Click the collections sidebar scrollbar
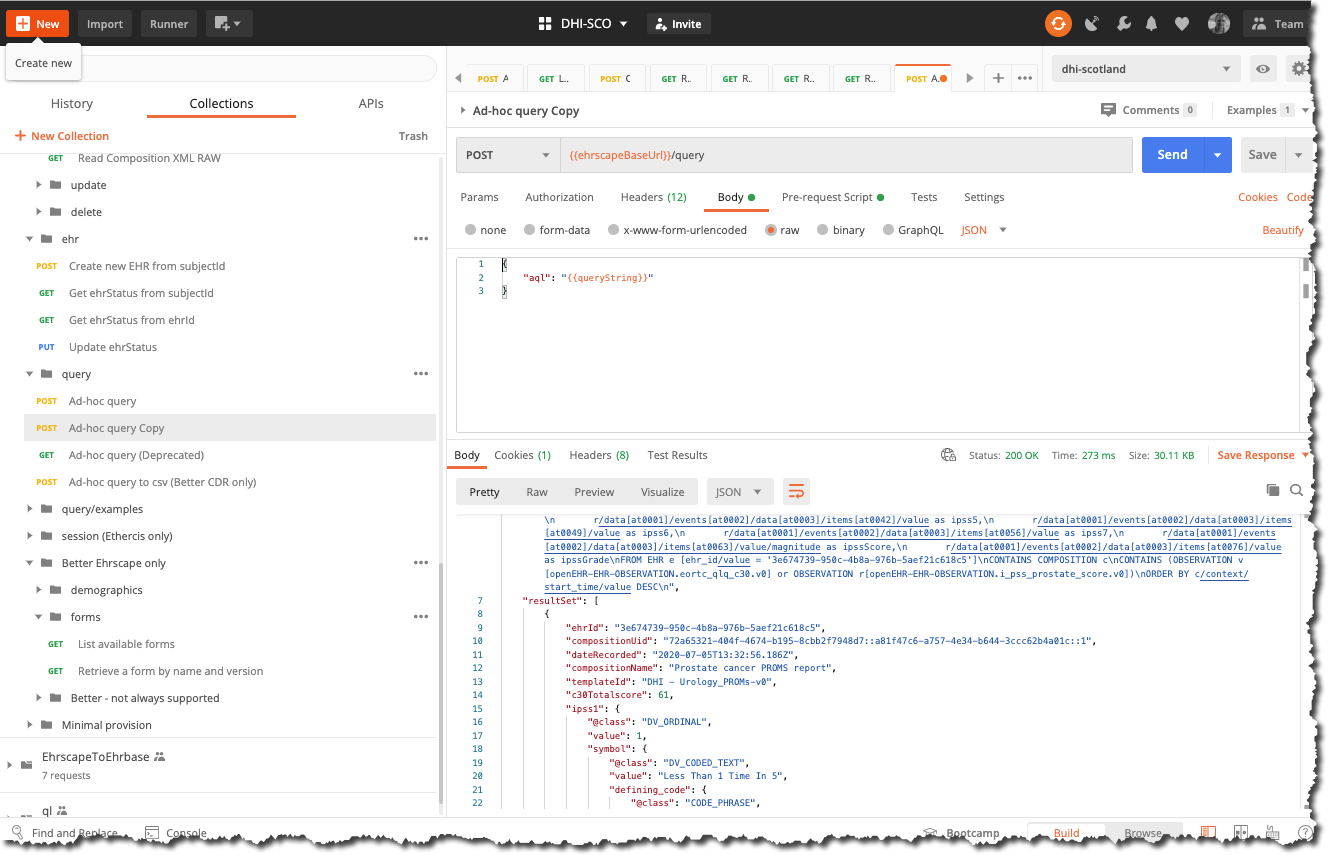Screen dimensions: 1328x855 tap(440, 682)
